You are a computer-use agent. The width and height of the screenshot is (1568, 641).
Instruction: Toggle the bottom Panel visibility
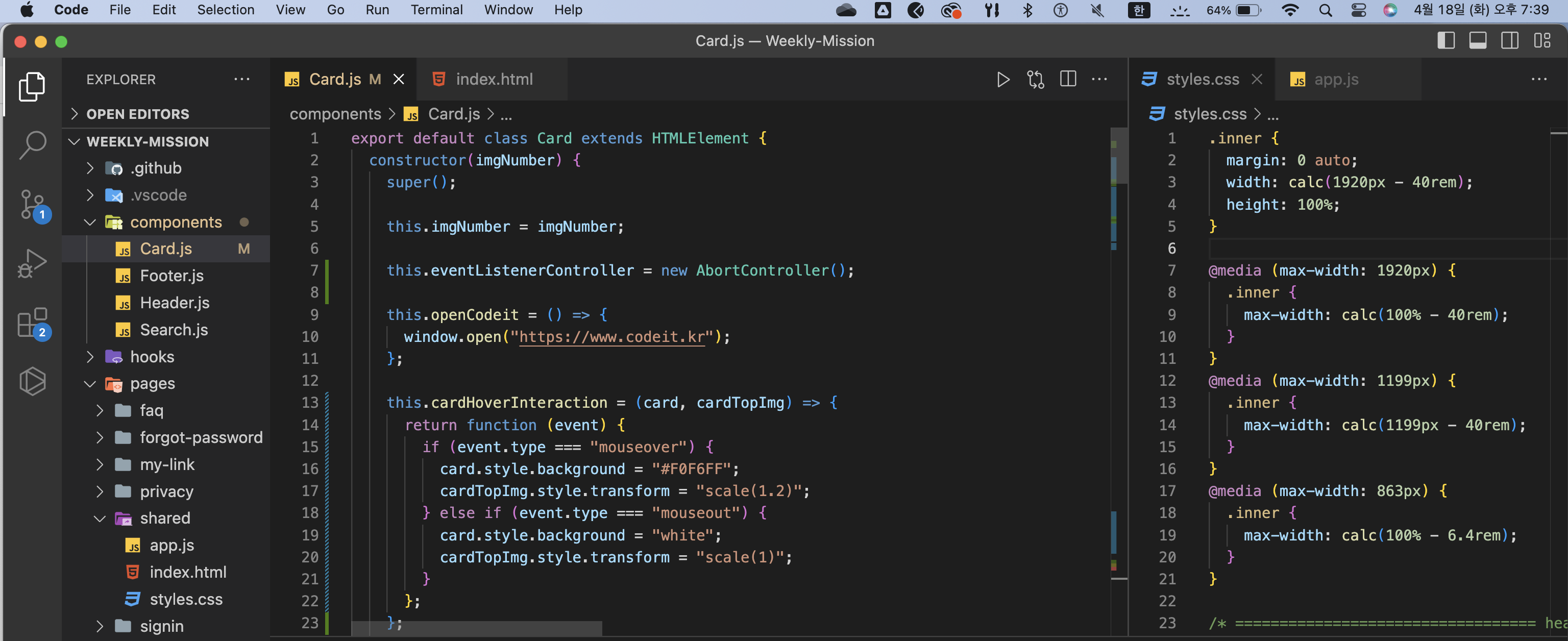click(1477, 41)
